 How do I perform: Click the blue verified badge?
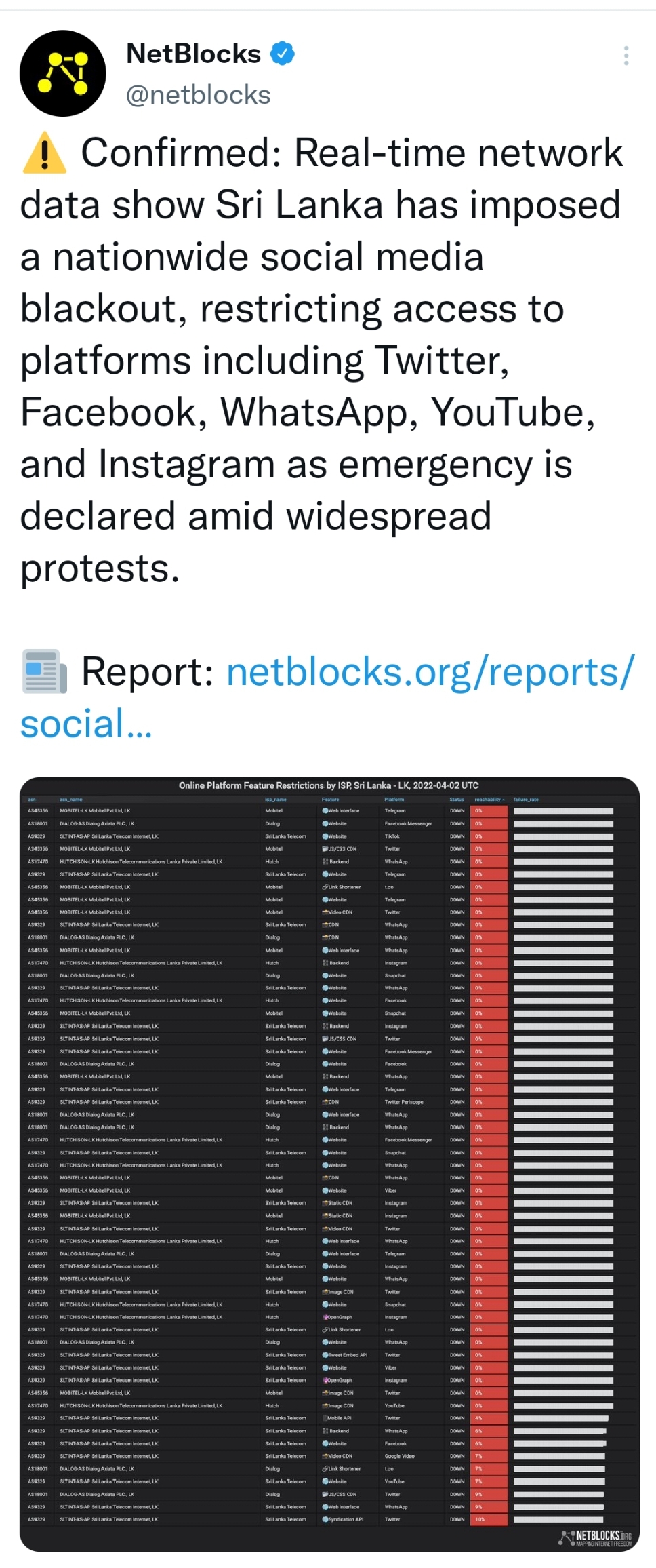pyautogui.click(x=283, y=54)
